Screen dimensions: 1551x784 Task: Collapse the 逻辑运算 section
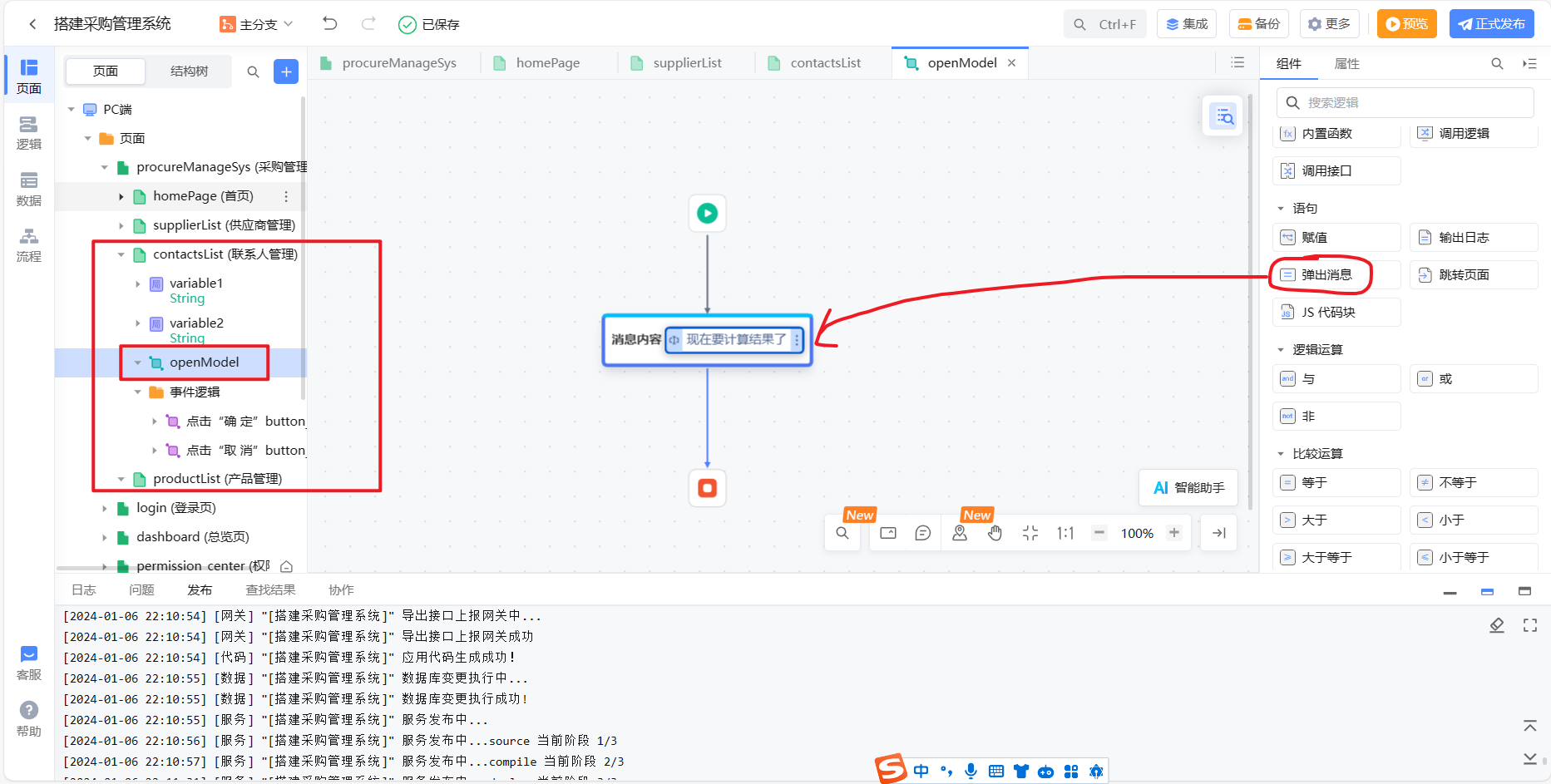(1281, 350)
